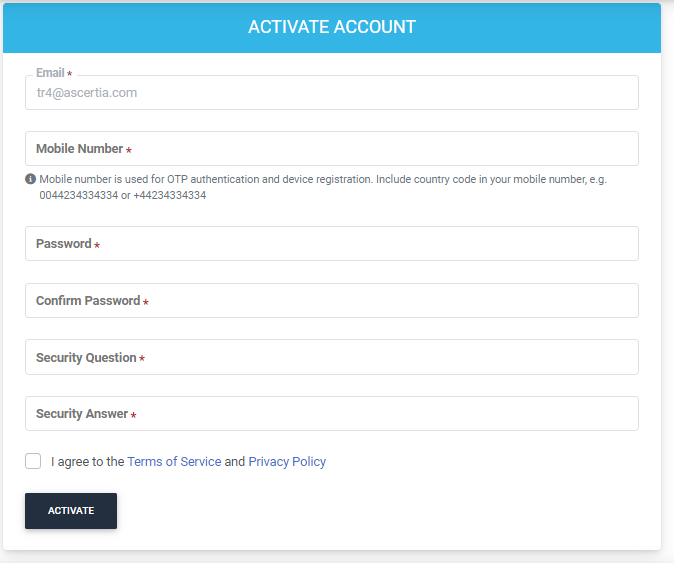Click the Security Answer input box
Viewport: 674px width, 563px height.
[332, 413]
